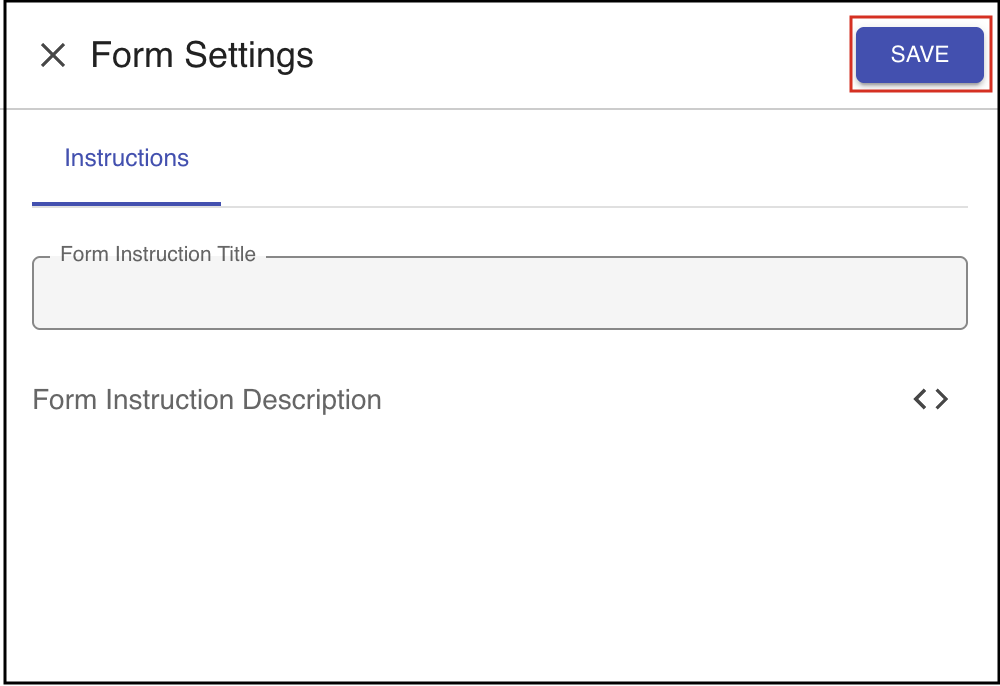Click the Form Settings heading
The width and height of the screenshot is (1000, 686).
(x=202, y=55)
